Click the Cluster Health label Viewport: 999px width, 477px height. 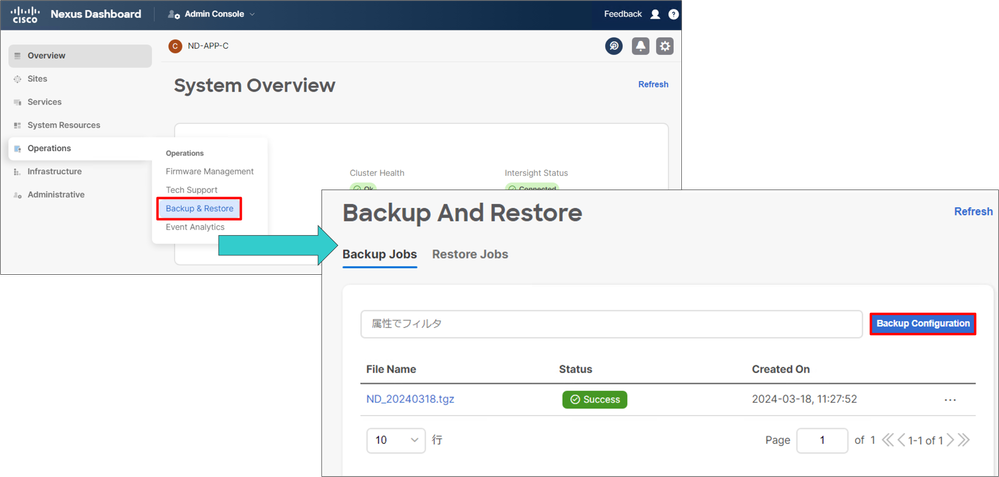click(x=377, y=173)
